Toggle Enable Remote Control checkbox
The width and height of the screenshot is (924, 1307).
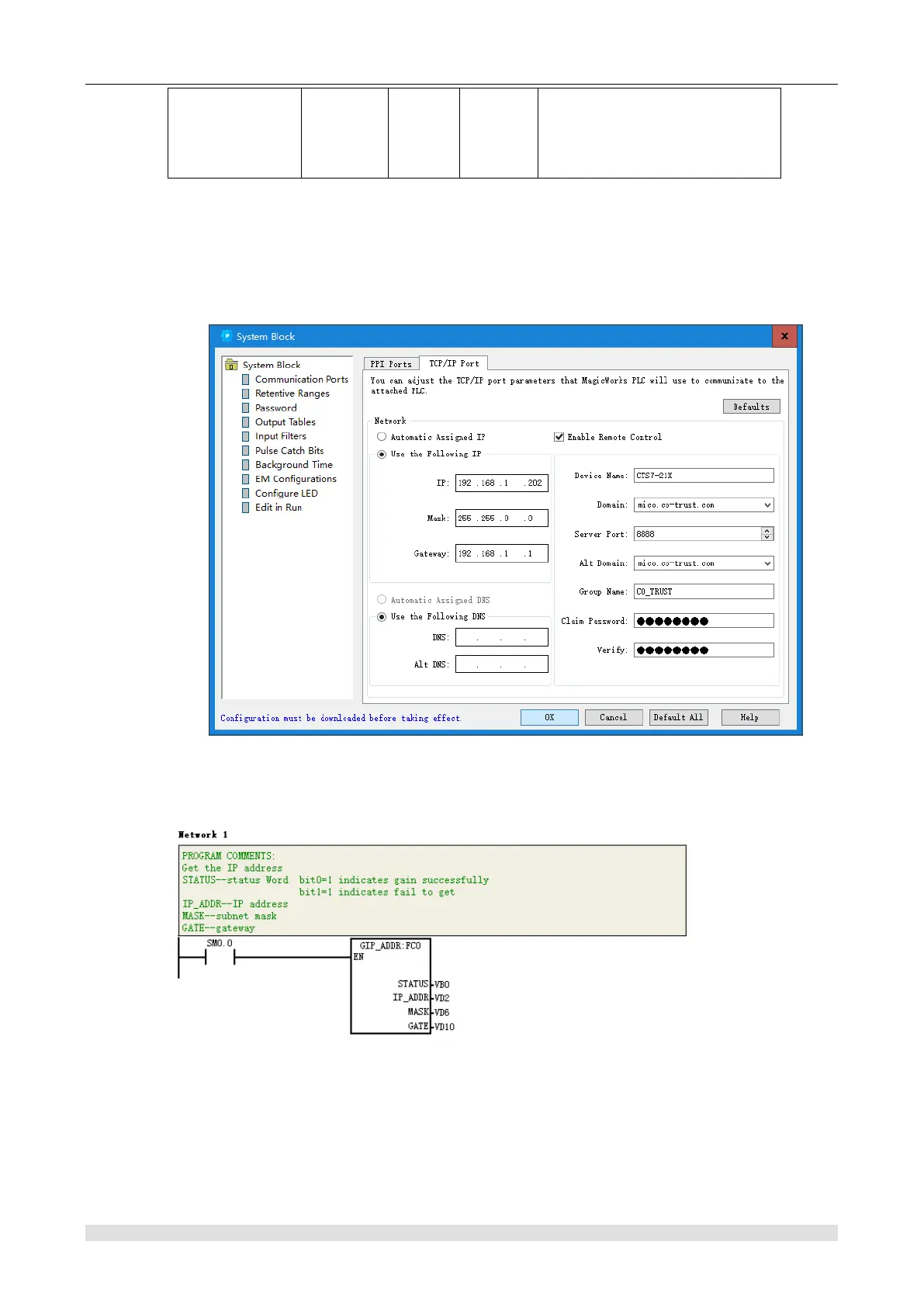tap(559, 437)
